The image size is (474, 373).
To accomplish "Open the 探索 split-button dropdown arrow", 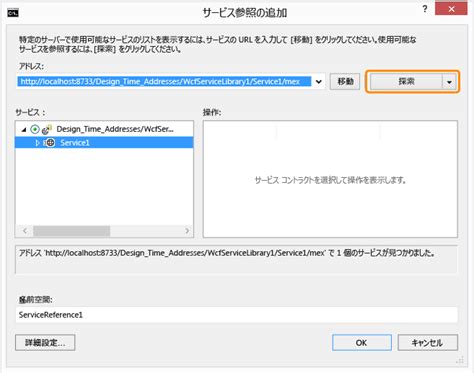I will [449, 82].
